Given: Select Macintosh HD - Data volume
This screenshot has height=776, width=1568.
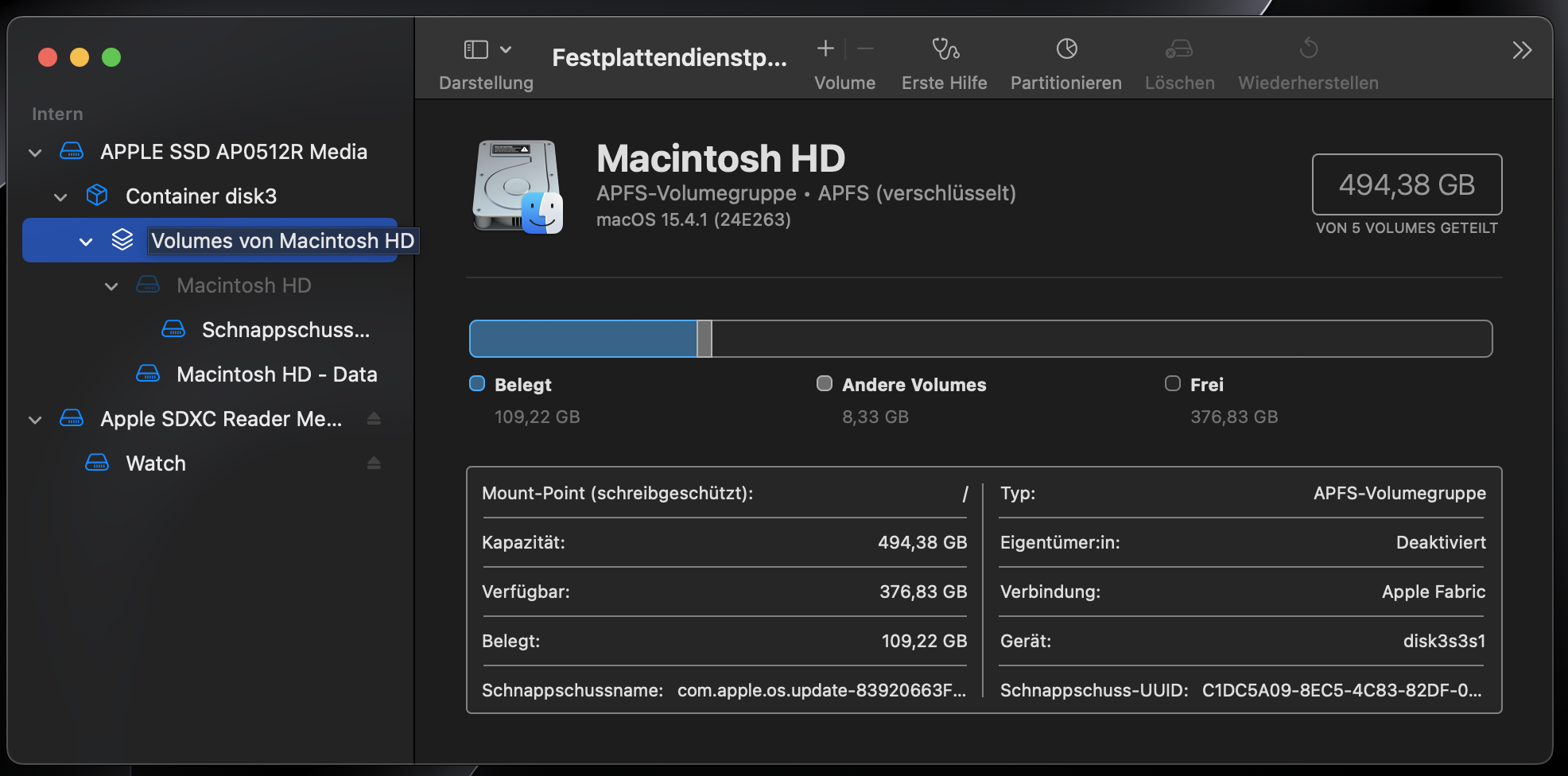Looking at the screenshot, I should 276,374.
